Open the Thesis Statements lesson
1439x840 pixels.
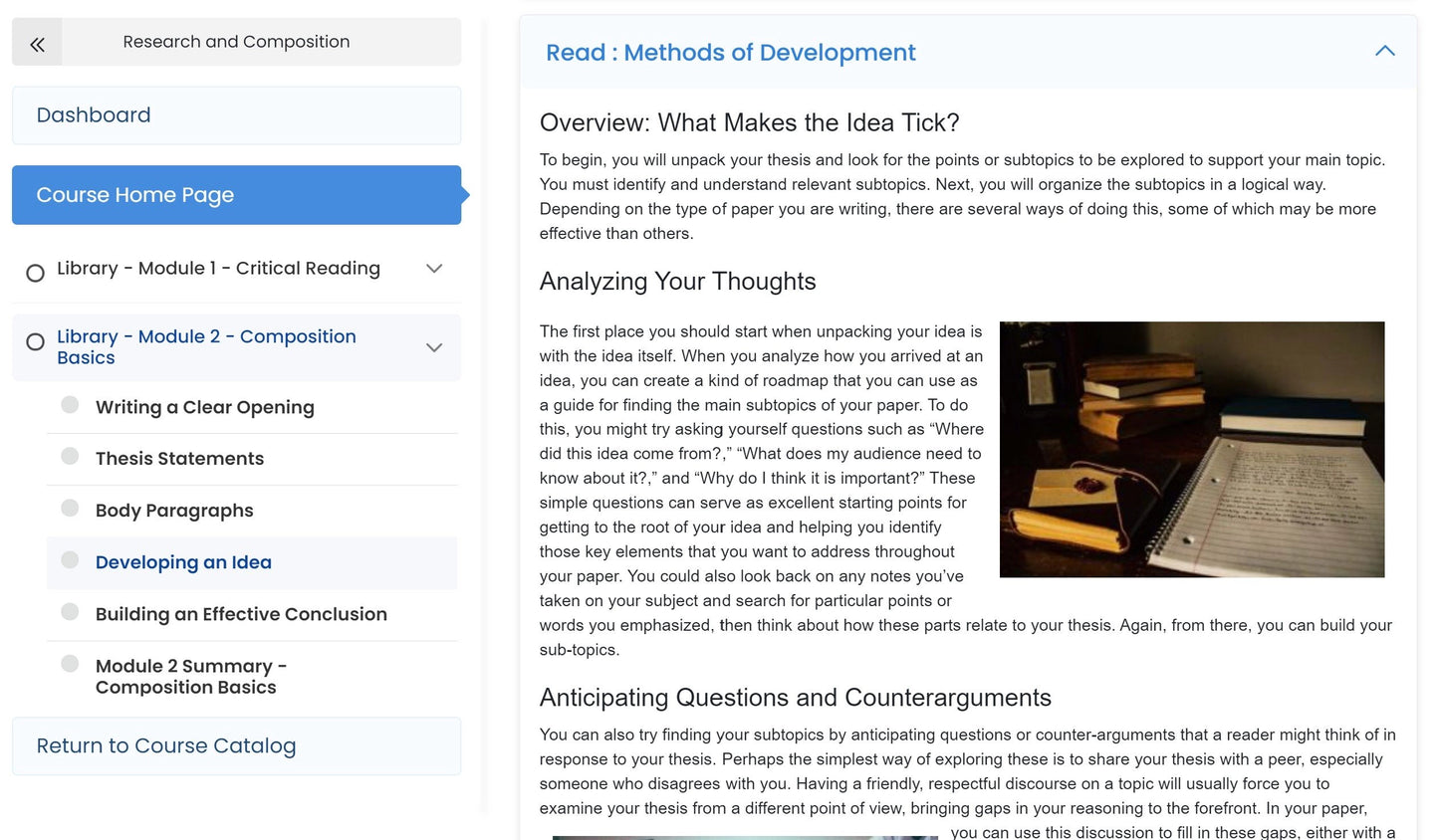(x=179, y=458)
